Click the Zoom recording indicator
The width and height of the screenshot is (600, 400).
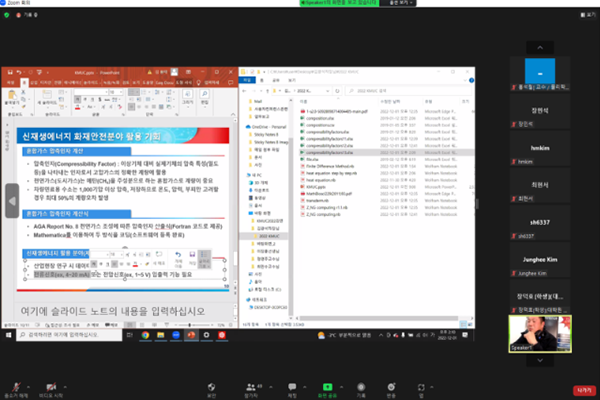tap(27, 15)
